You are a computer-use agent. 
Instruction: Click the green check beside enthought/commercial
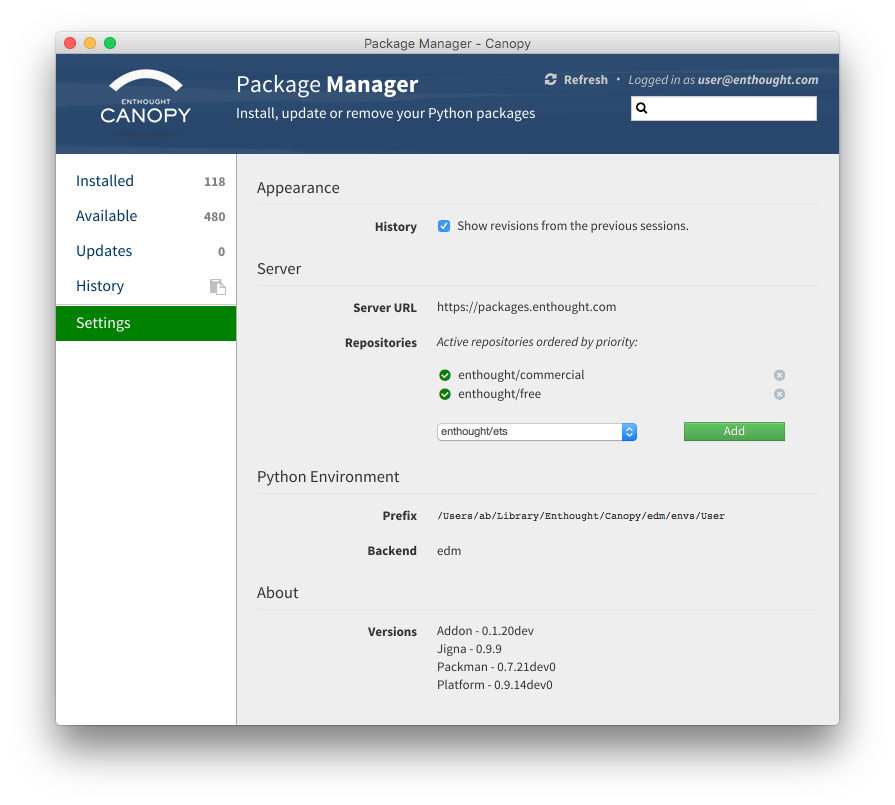coord(445,375)
